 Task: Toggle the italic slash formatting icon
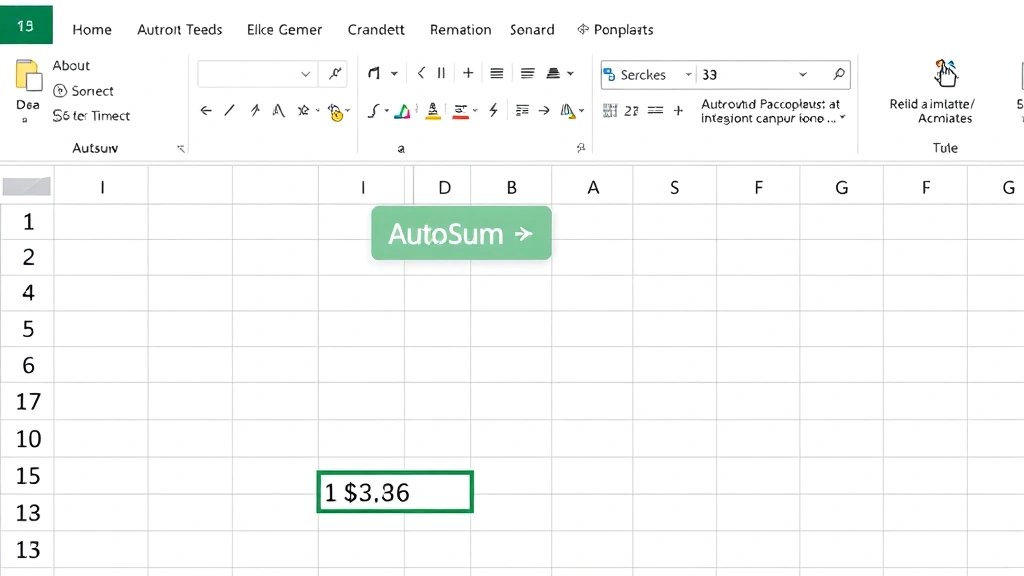(230, 110)
